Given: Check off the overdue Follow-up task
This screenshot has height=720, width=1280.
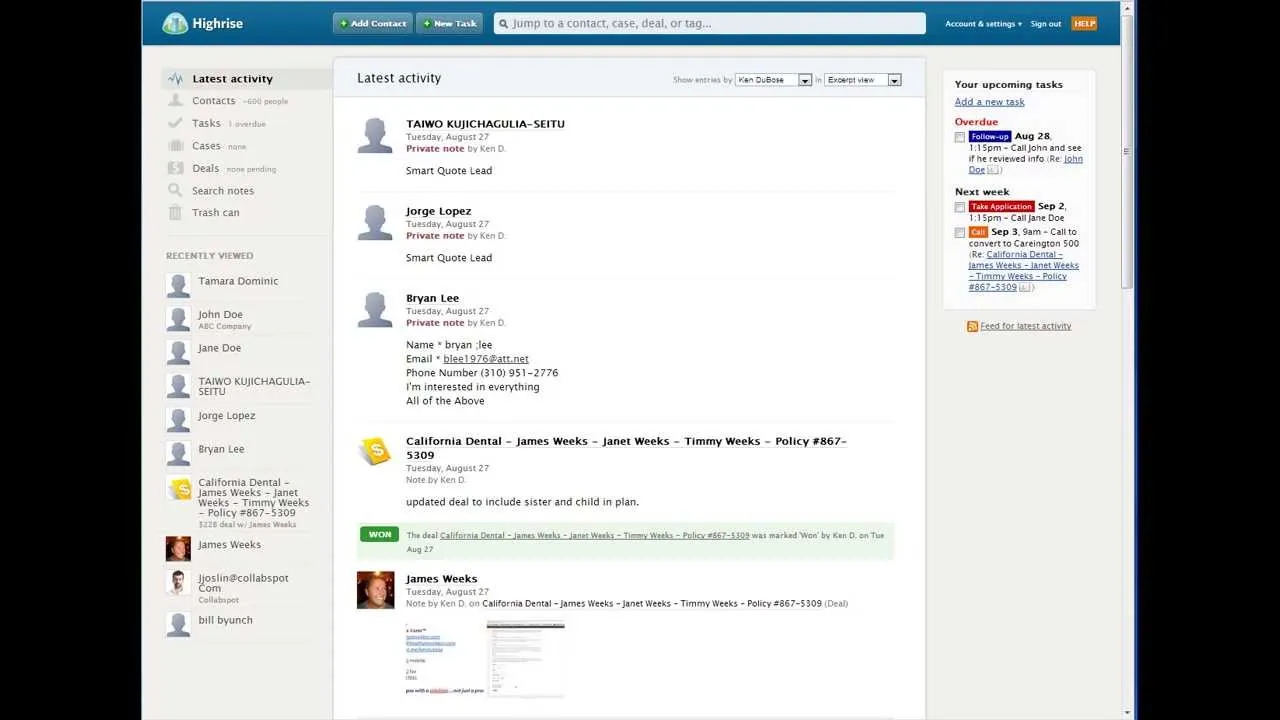Looking at the screenshot, I should [959, 137].
